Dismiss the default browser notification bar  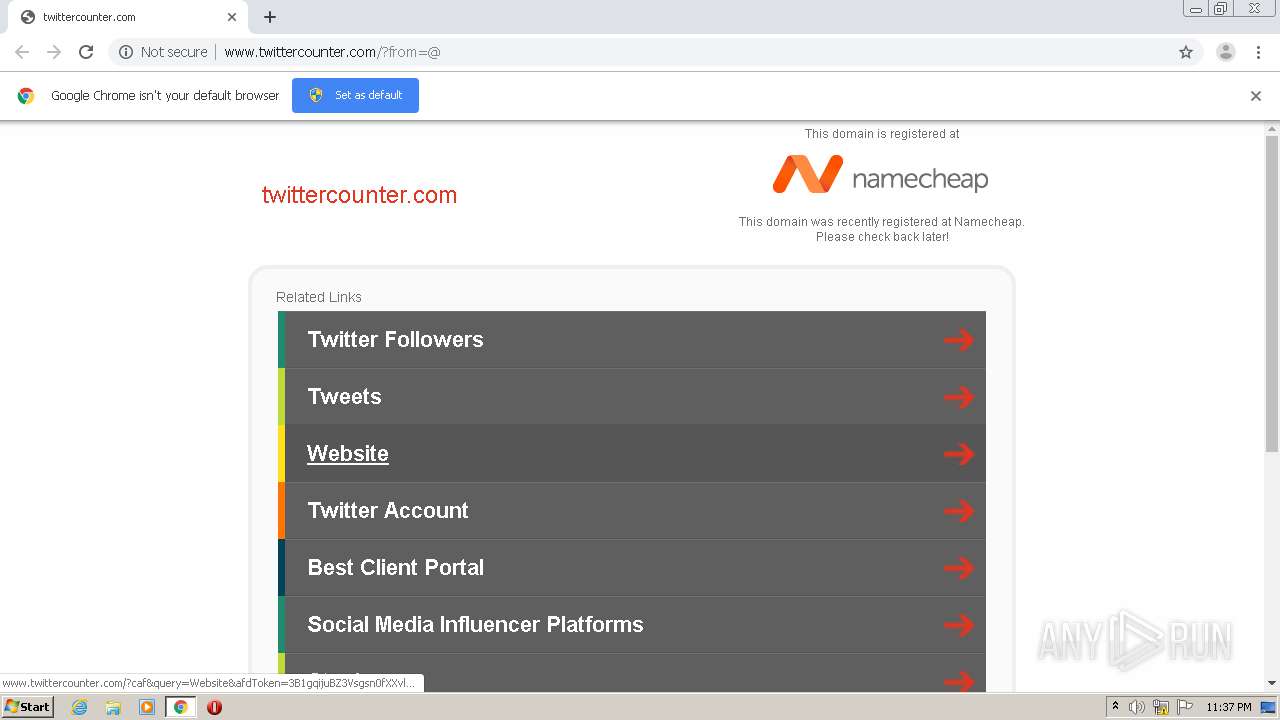point(1256,96)
